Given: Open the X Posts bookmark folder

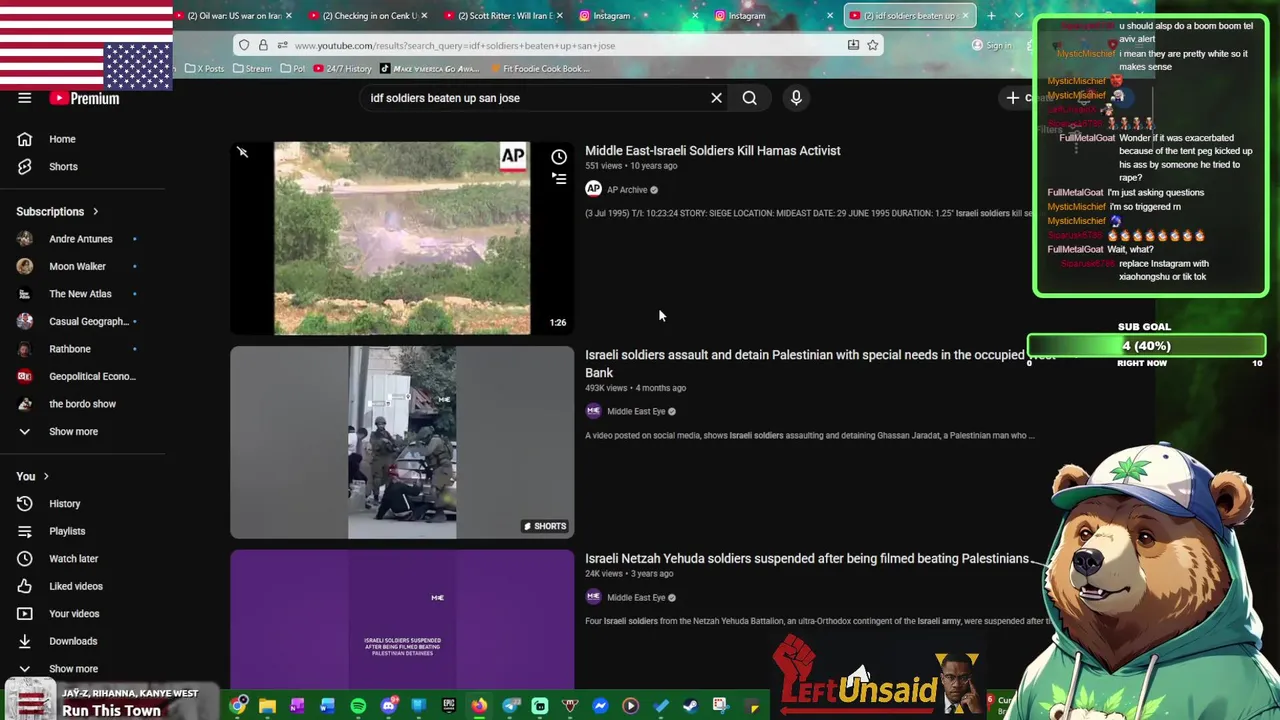Looking at the screenshot, I should 204,69.
